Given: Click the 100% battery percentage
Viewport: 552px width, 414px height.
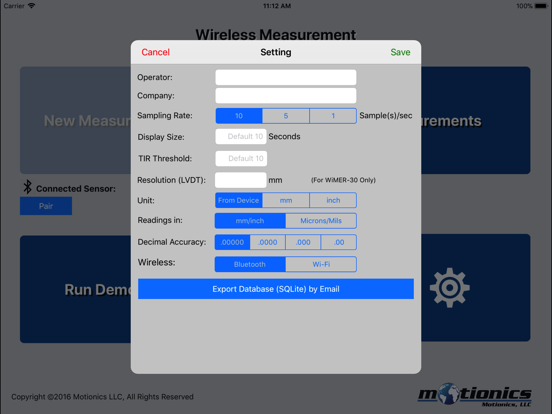Looking at the screenshot, I should coord(524,6).
